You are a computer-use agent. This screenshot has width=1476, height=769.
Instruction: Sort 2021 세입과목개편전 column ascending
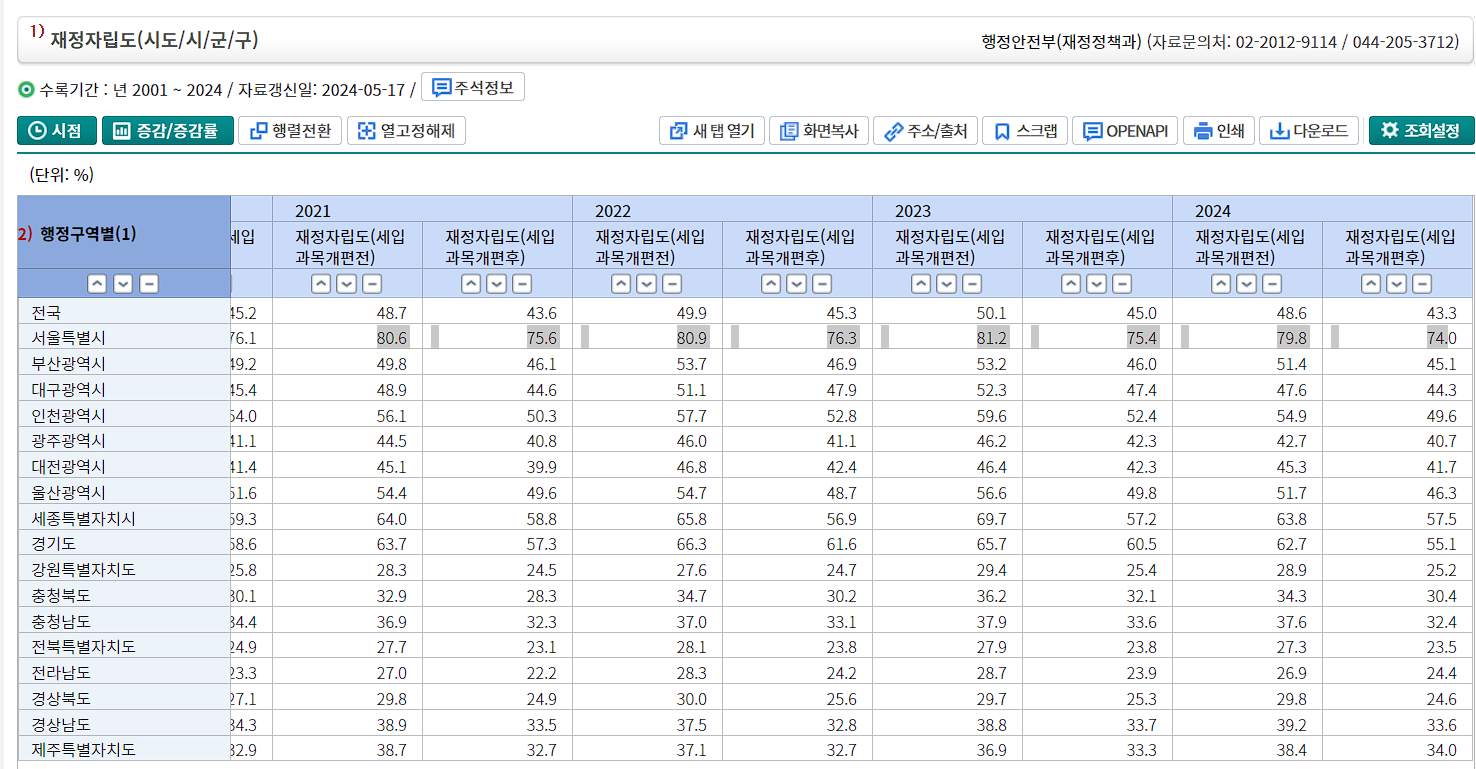click(x=321, y=284)
